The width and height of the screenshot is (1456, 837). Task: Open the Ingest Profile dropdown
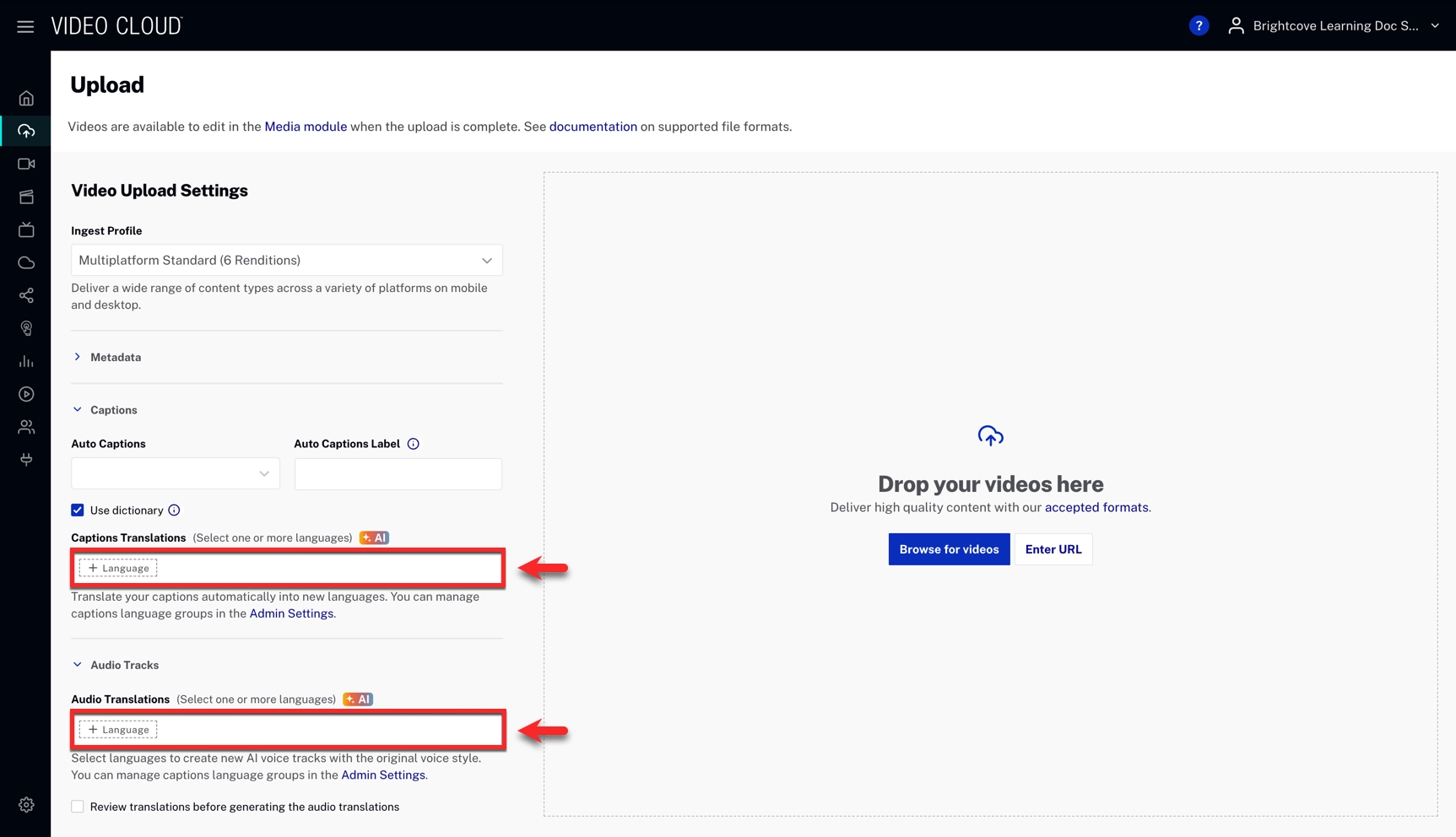pyautogui.click(x=286, y=261)
